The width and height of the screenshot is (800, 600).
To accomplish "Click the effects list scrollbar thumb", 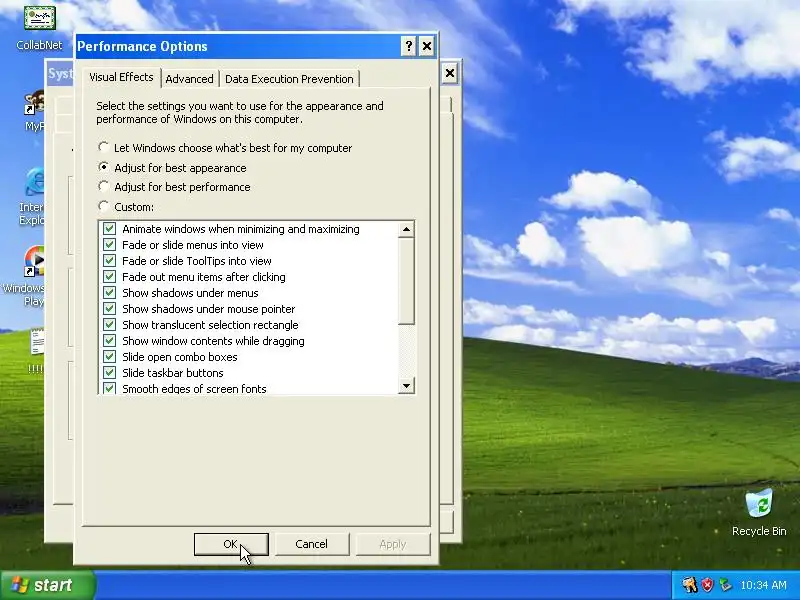I will [406, 281].
